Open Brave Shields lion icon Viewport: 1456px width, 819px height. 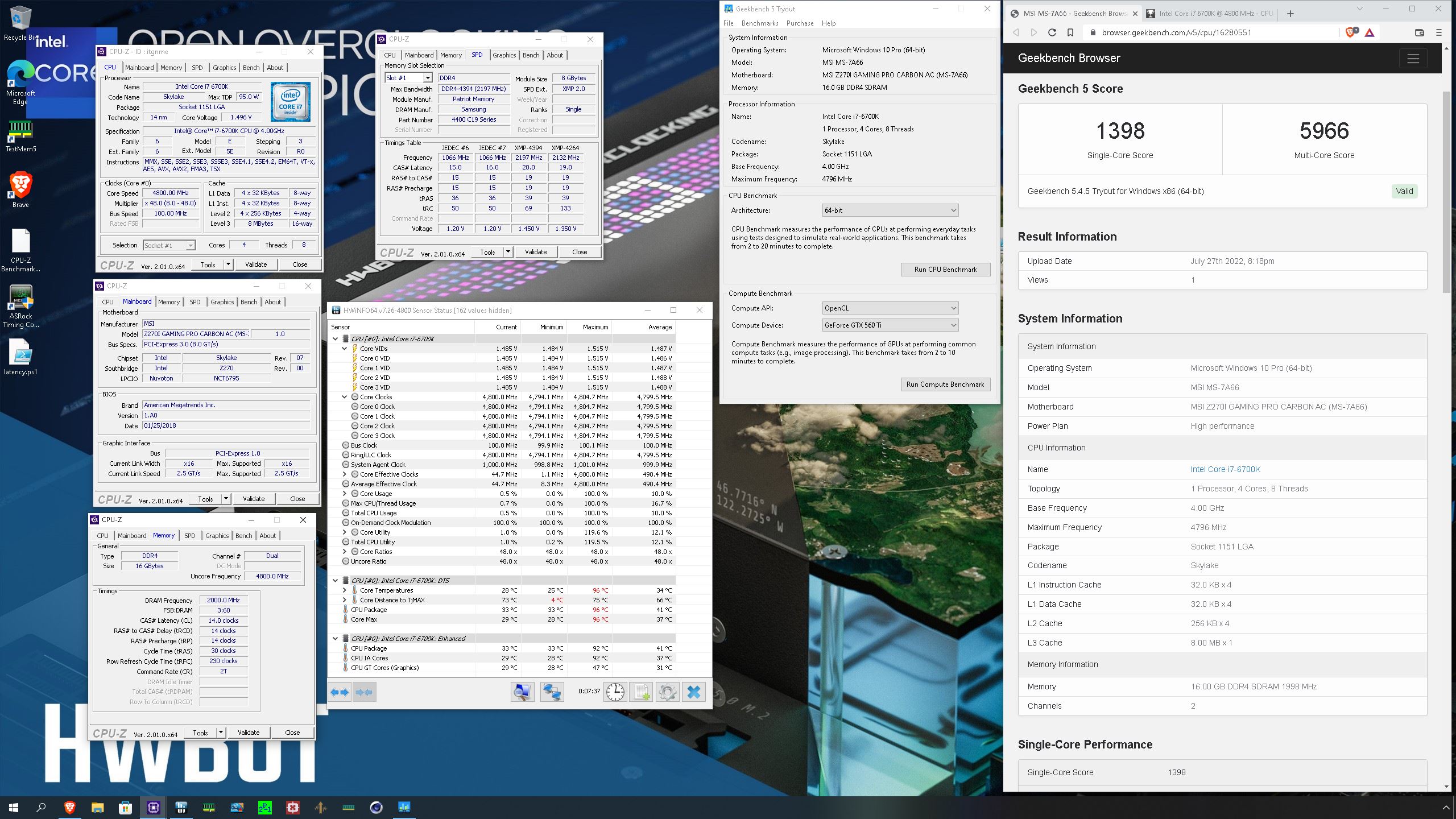tap(1351, 32)
